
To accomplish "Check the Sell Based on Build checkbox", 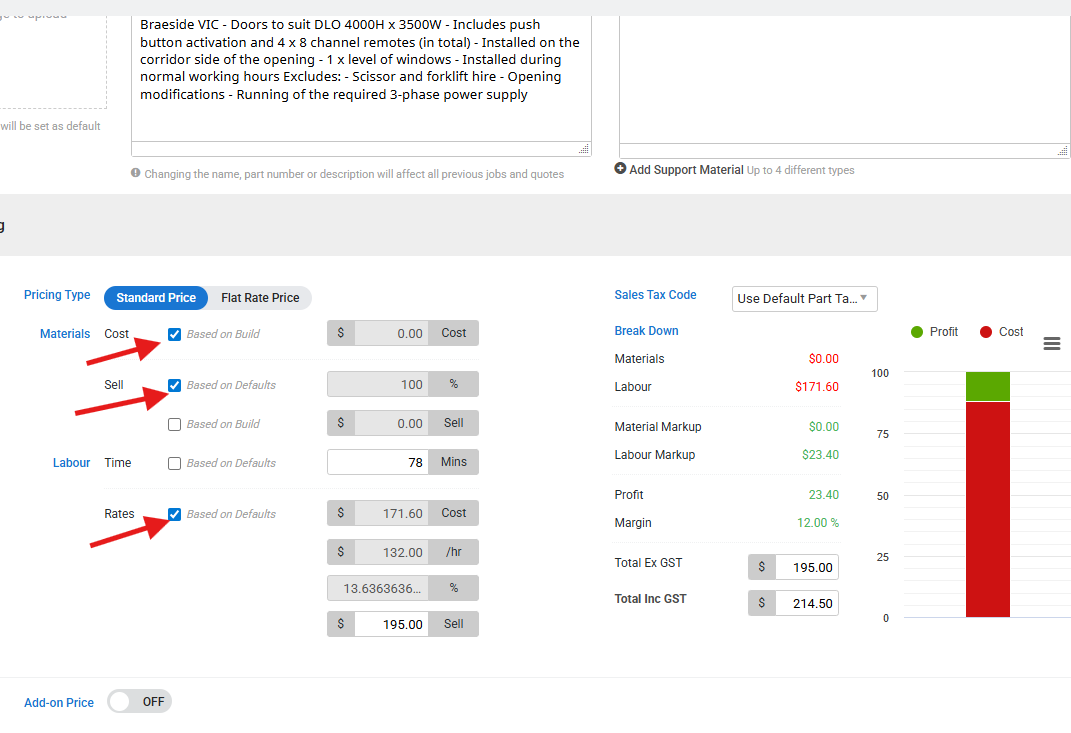I will pos(175,424).
